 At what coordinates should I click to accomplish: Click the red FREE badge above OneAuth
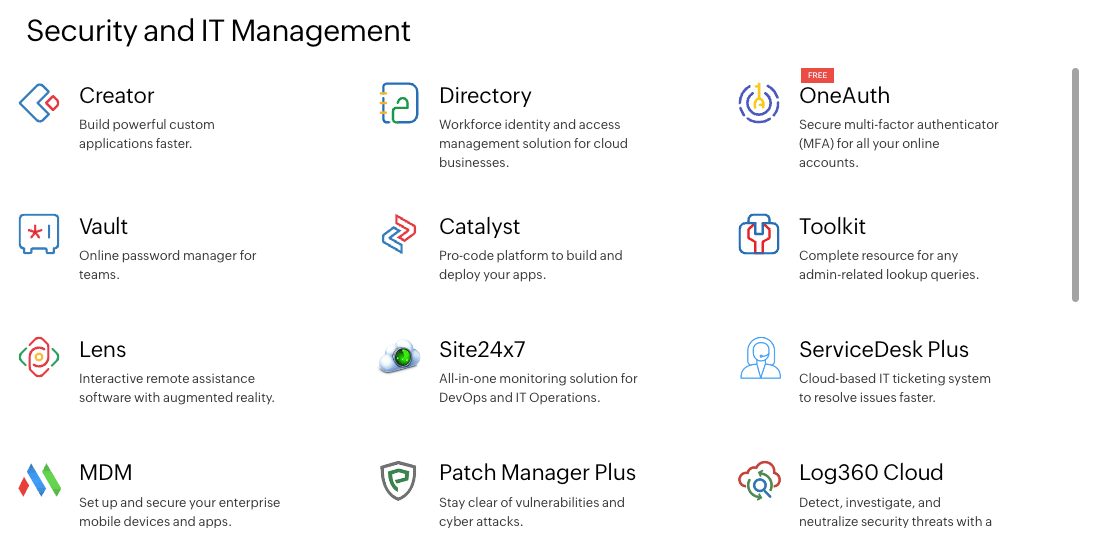point(816,75)
